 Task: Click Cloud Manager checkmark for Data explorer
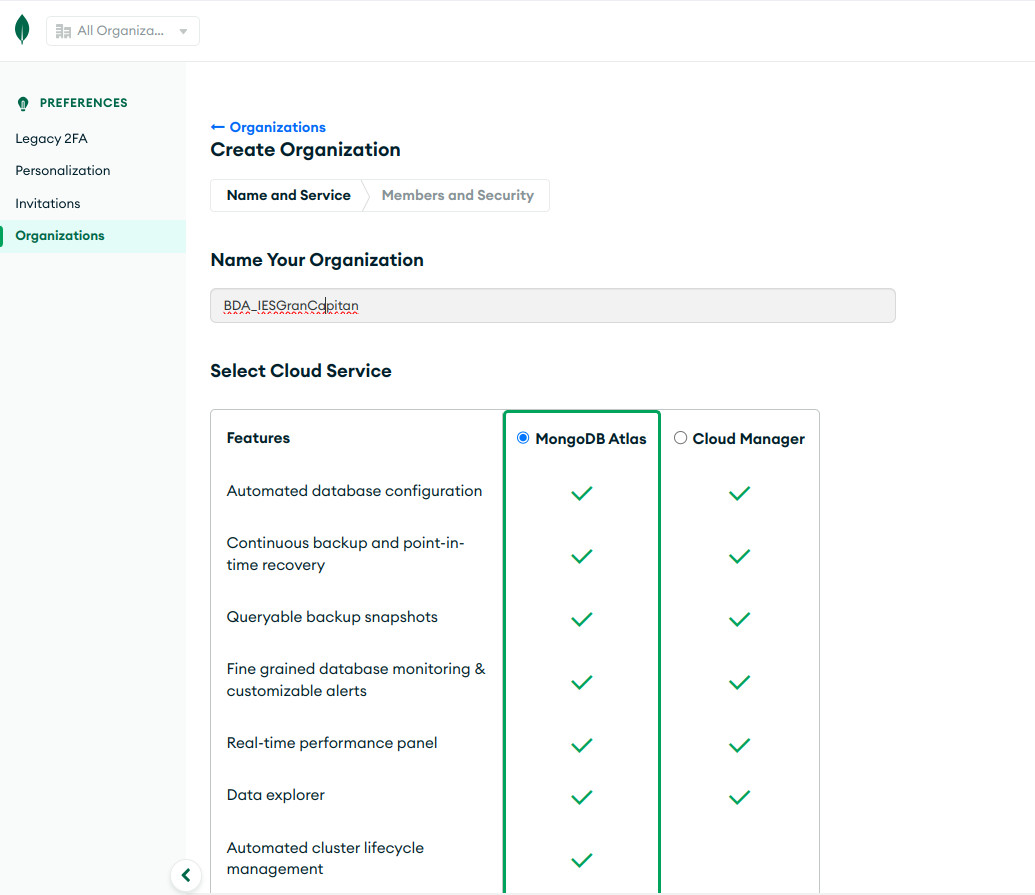(739, 797)
